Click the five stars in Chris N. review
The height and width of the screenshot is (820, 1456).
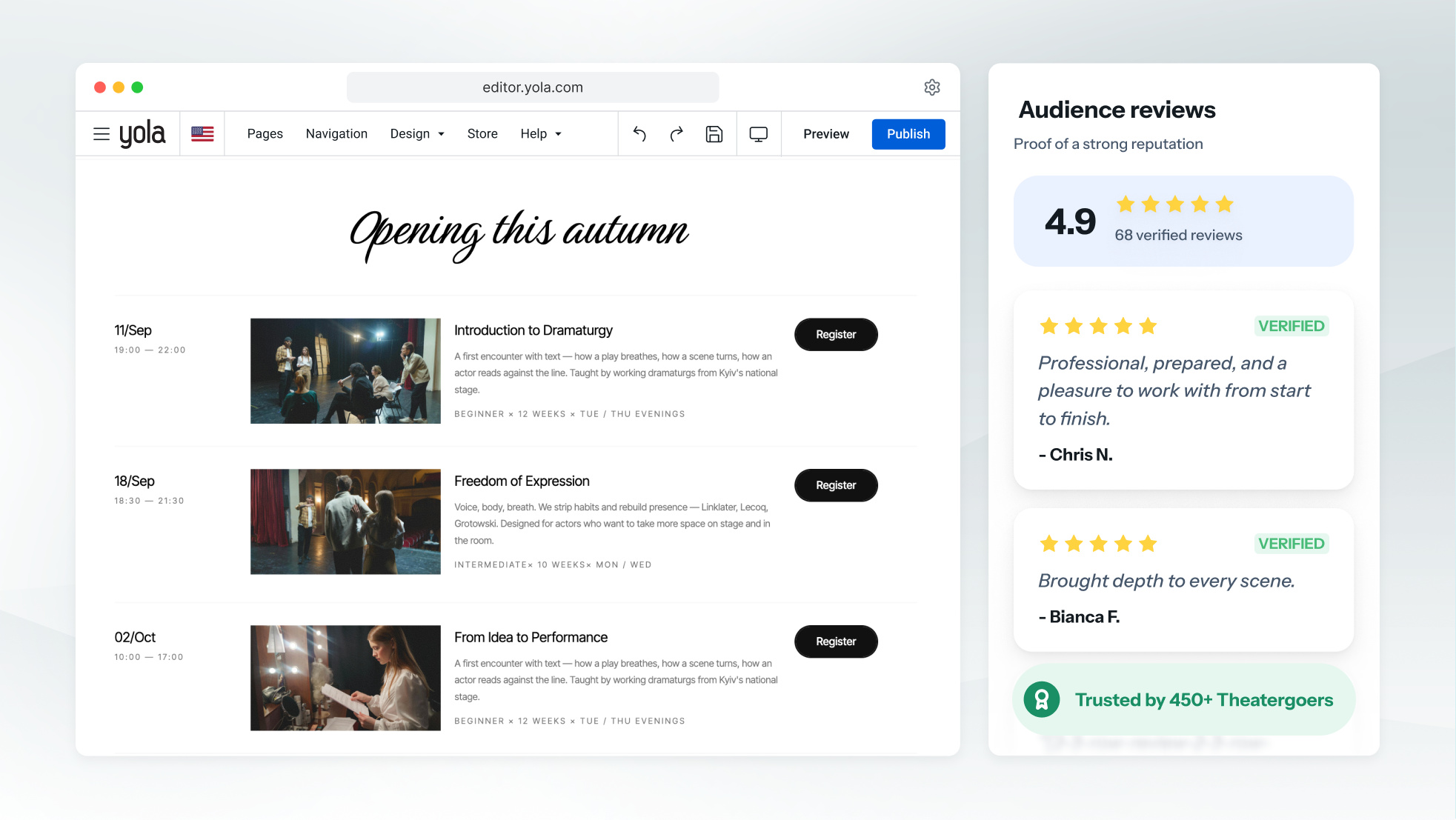coord(1098,327)
